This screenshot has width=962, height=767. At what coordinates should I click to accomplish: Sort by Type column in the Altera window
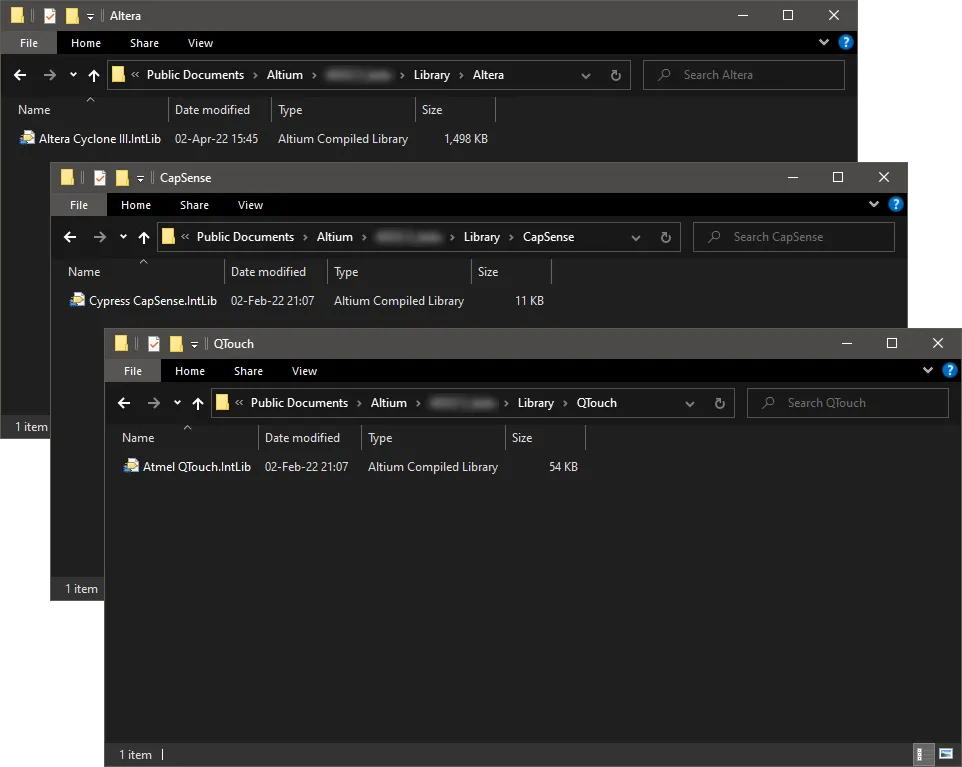[x=343, y=110]
